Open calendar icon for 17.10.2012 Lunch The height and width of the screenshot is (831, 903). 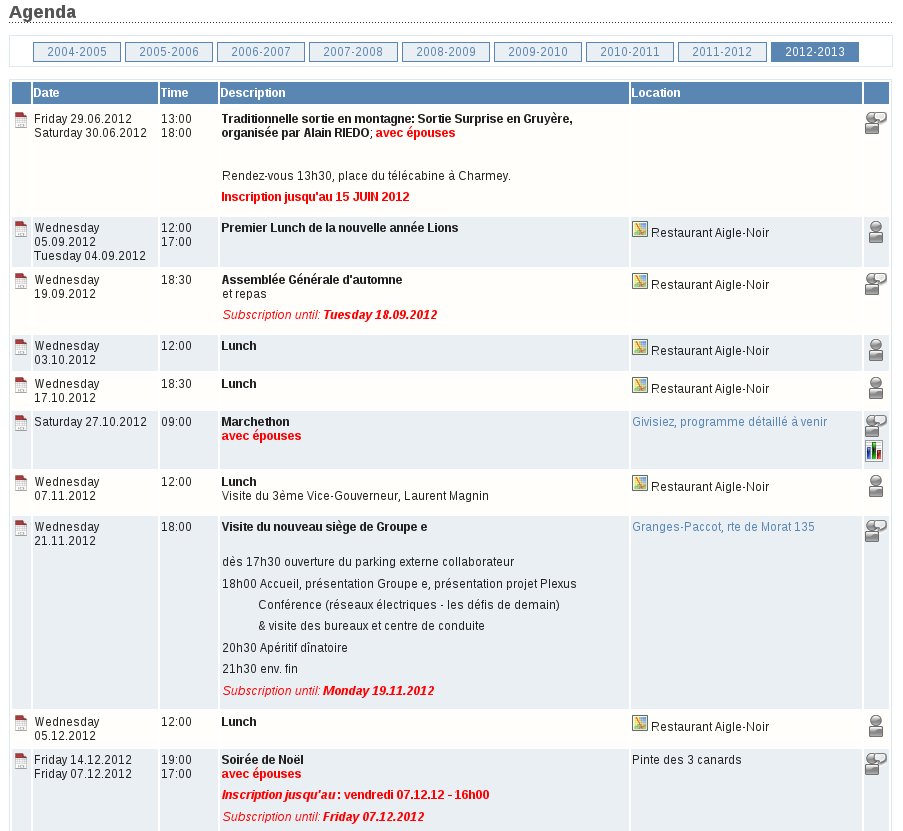tap(21, 385)
